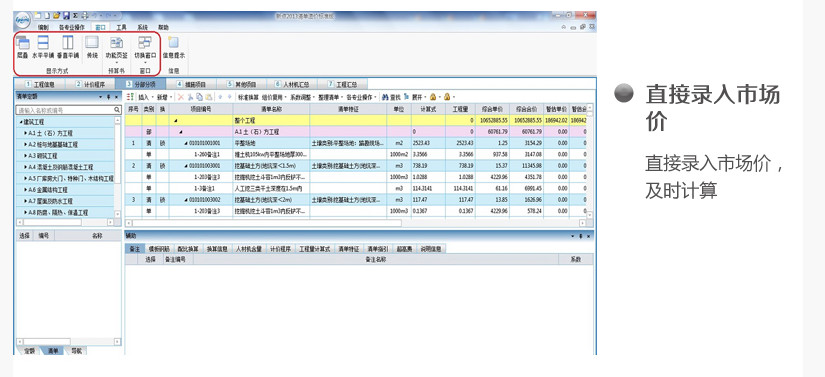Open the 各专业操作 ribbon menu
825x377 pixels.
tap(72, 27)
